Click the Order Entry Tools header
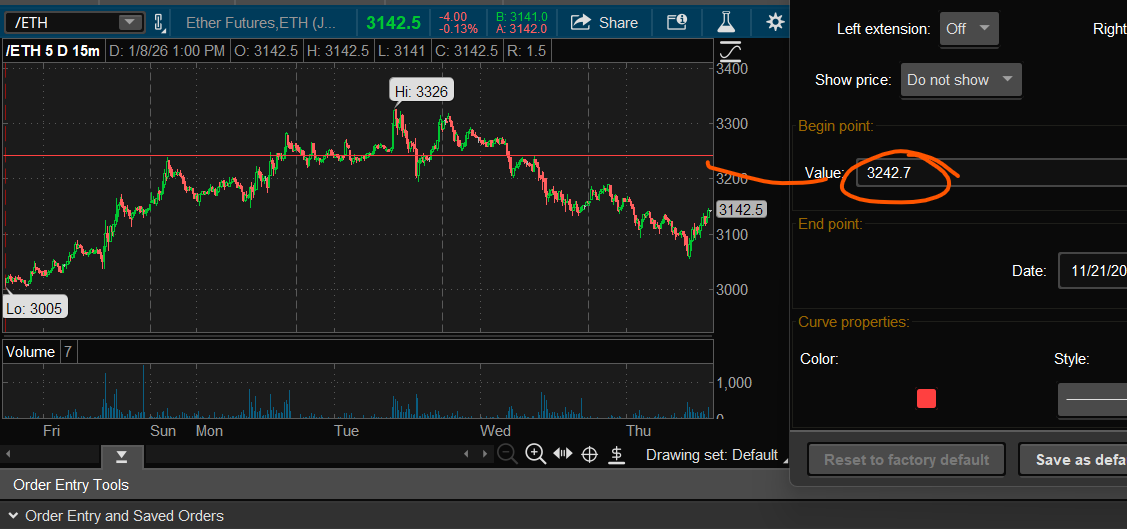 pos(71,485)
